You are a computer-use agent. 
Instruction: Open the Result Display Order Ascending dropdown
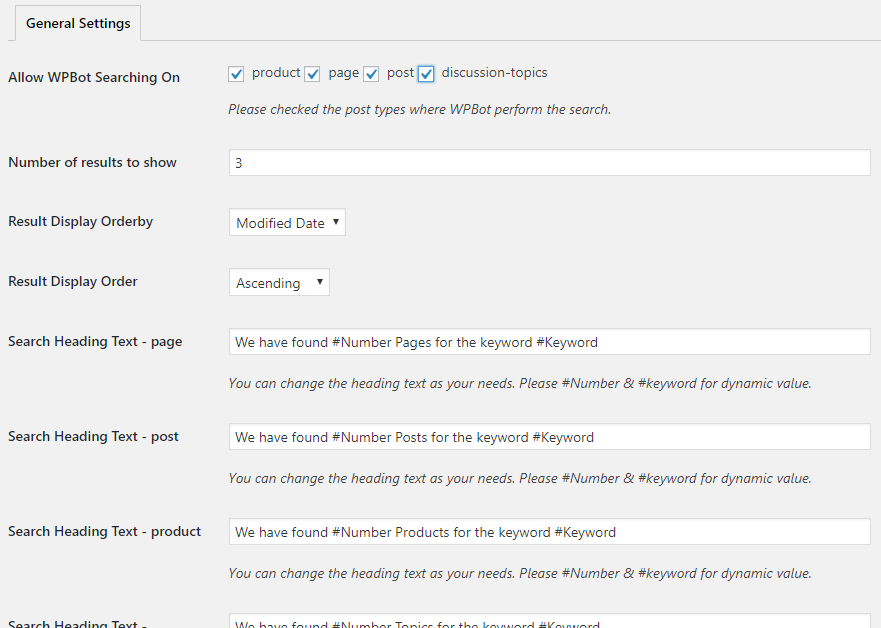[279, 282]
